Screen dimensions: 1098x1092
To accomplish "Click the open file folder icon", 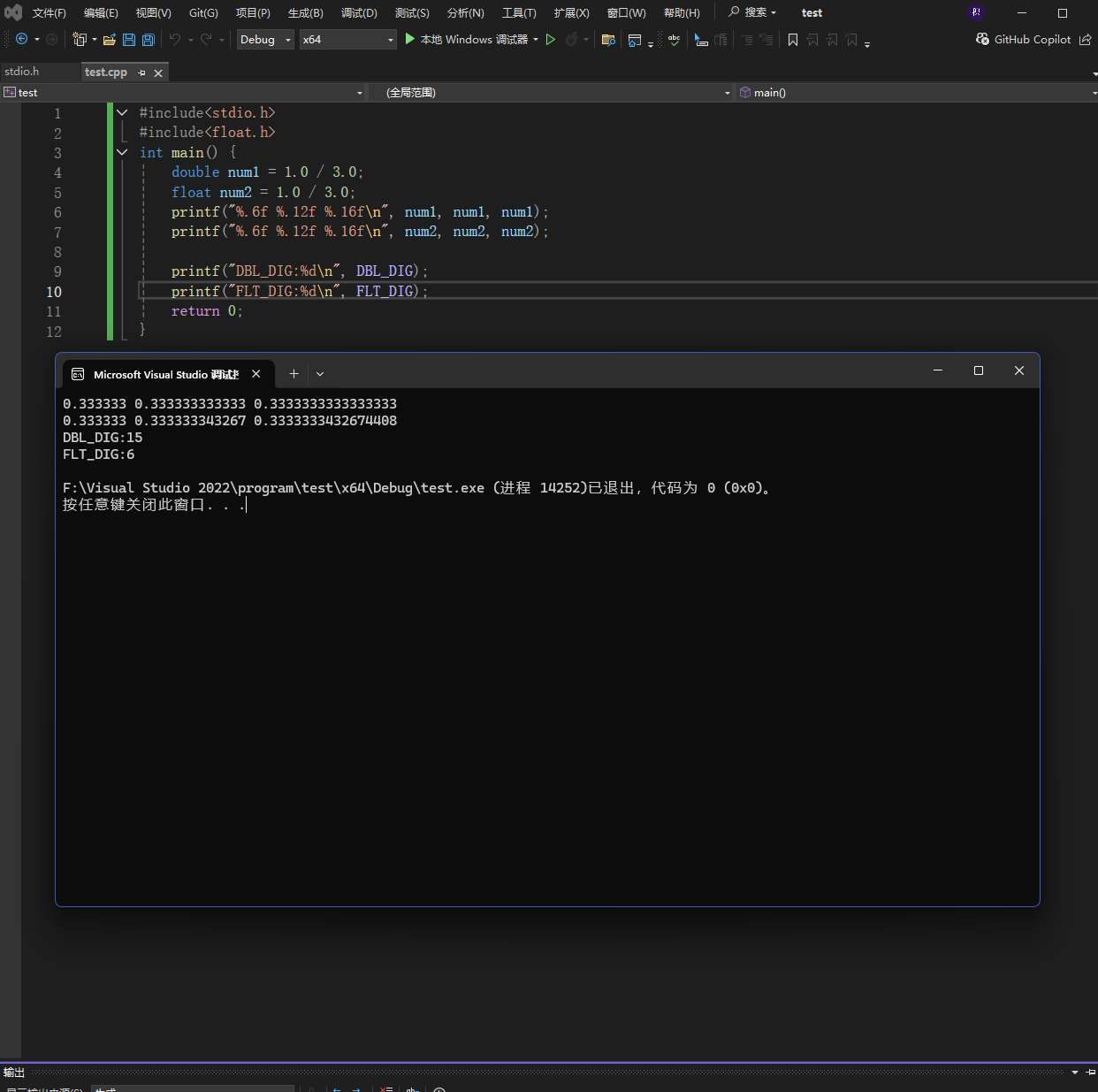I will coord(110,39).
